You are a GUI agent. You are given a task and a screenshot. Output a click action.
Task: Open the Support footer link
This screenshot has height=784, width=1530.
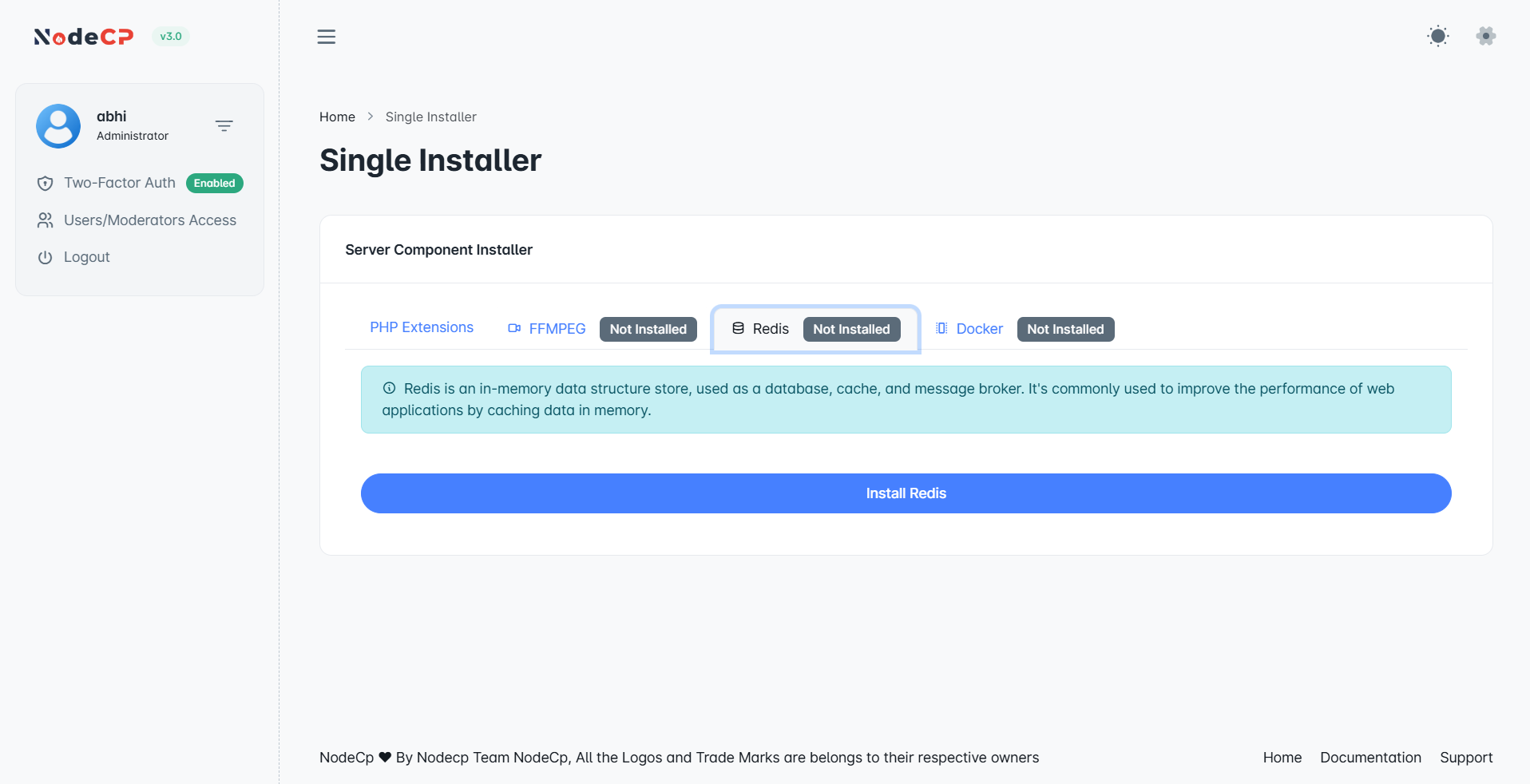(x=1465, y=758)
